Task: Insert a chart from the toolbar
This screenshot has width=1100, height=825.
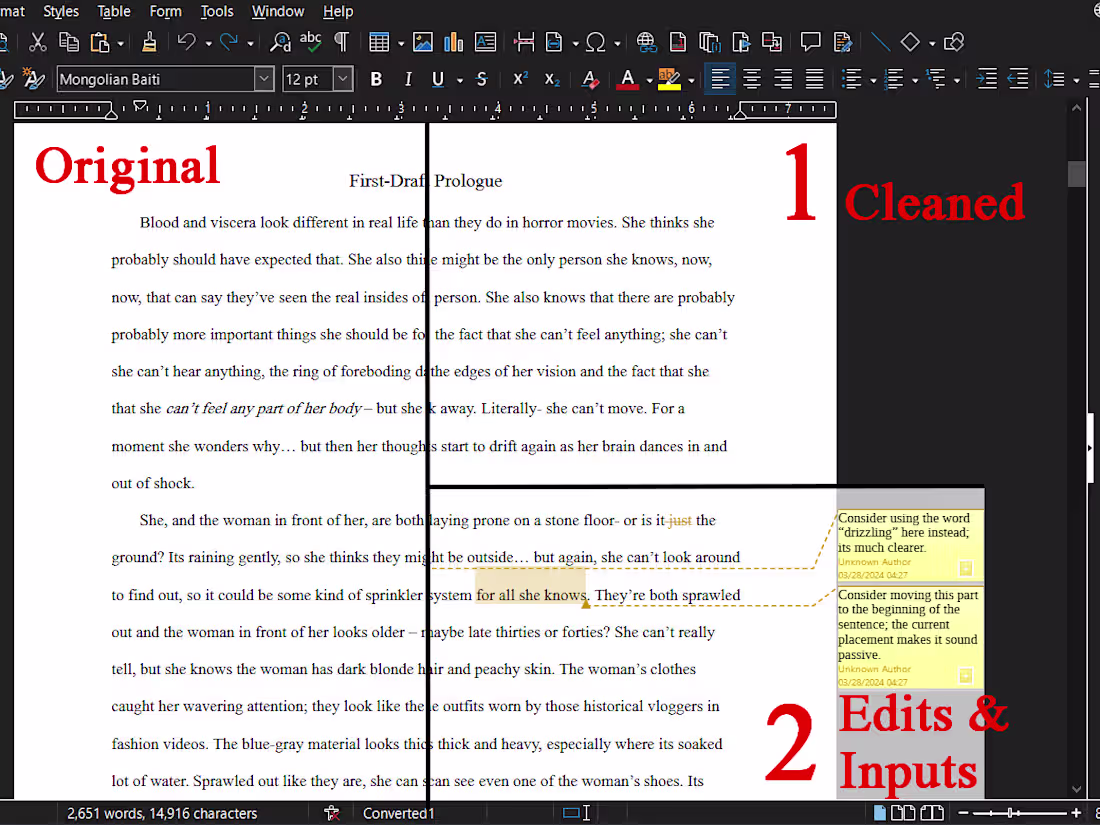Action: pyautogui.click(x=453, y=42)
